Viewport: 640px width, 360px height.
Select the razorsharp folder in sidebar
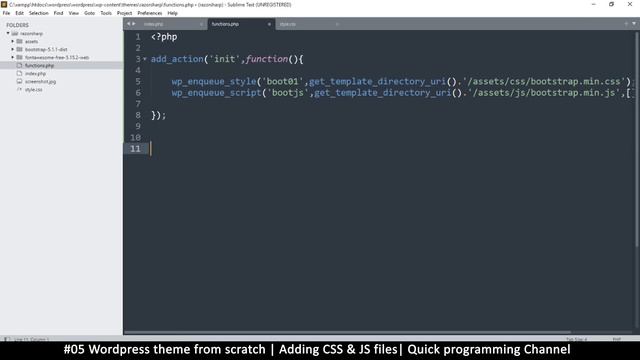(31, 33)
